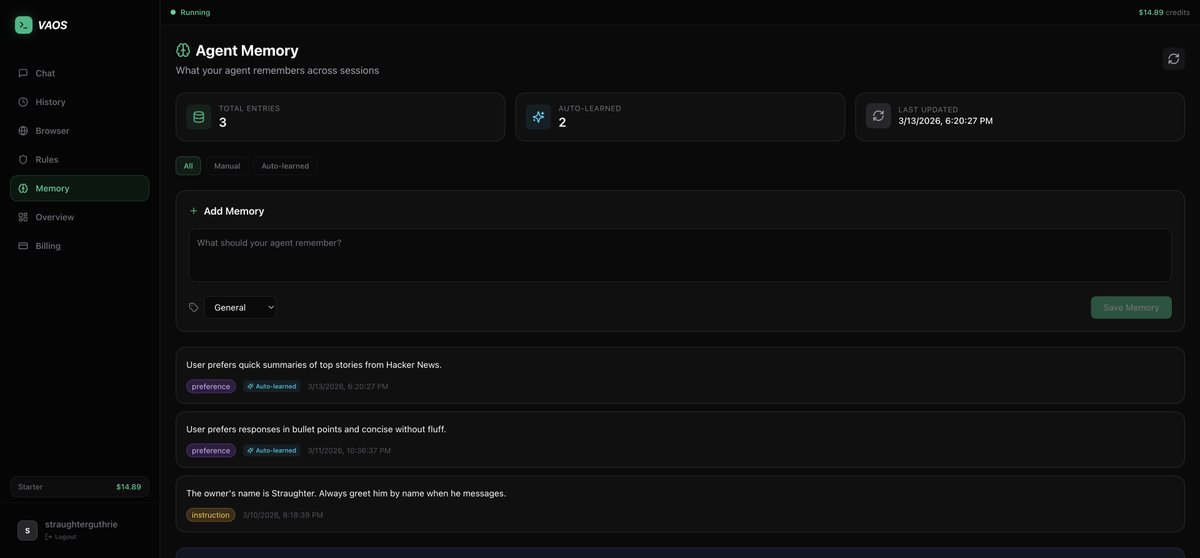This screenshot has height=558, width=1200.
Task: Click the Overview grid icon
Action: pos(23,217)
